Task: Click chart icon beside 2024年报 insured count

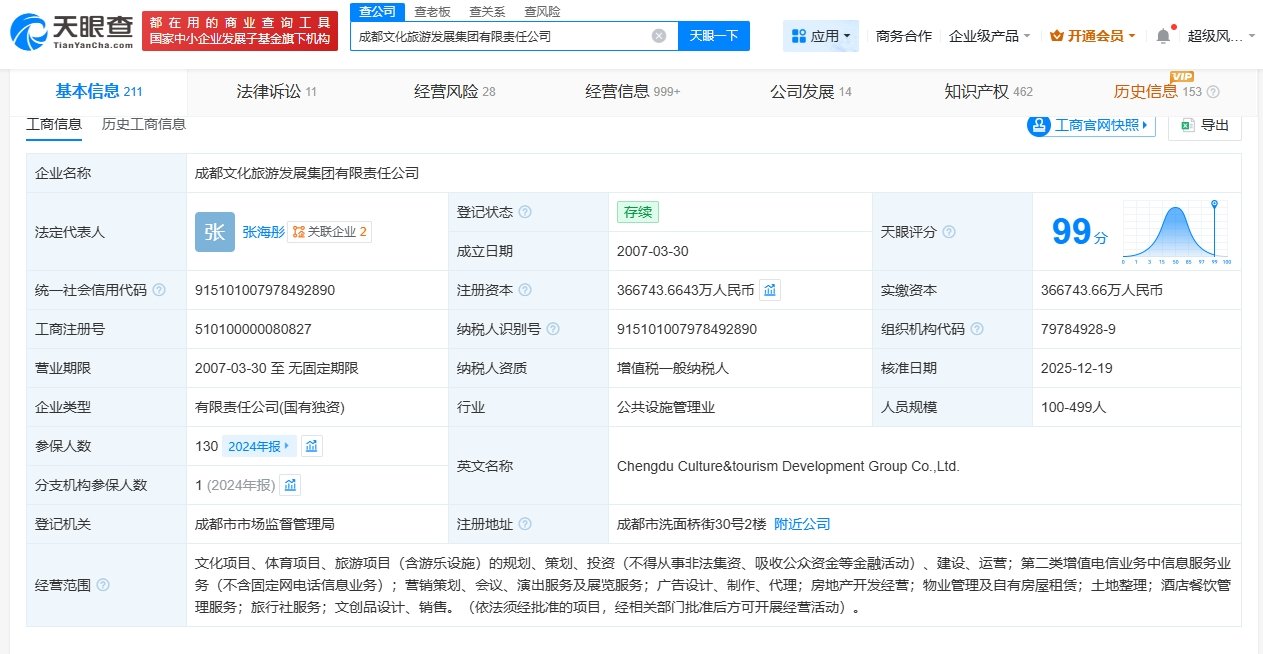Action: pyautogui.click(x=311, y=446)
